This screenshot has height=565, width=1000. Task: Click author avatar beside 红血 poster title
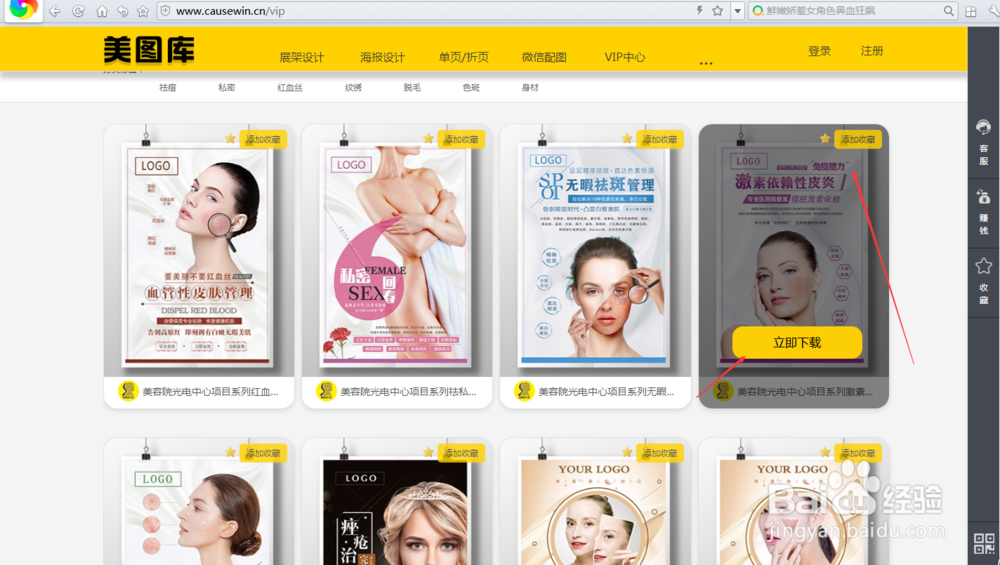pos(128,391)
